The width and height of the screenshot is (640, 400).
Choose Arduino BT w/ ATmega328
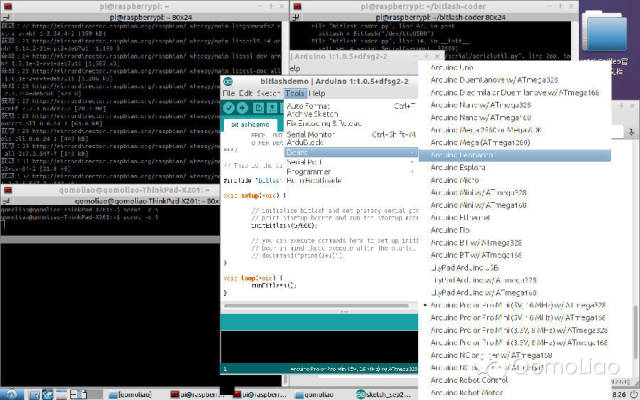(x=515, y=243)
